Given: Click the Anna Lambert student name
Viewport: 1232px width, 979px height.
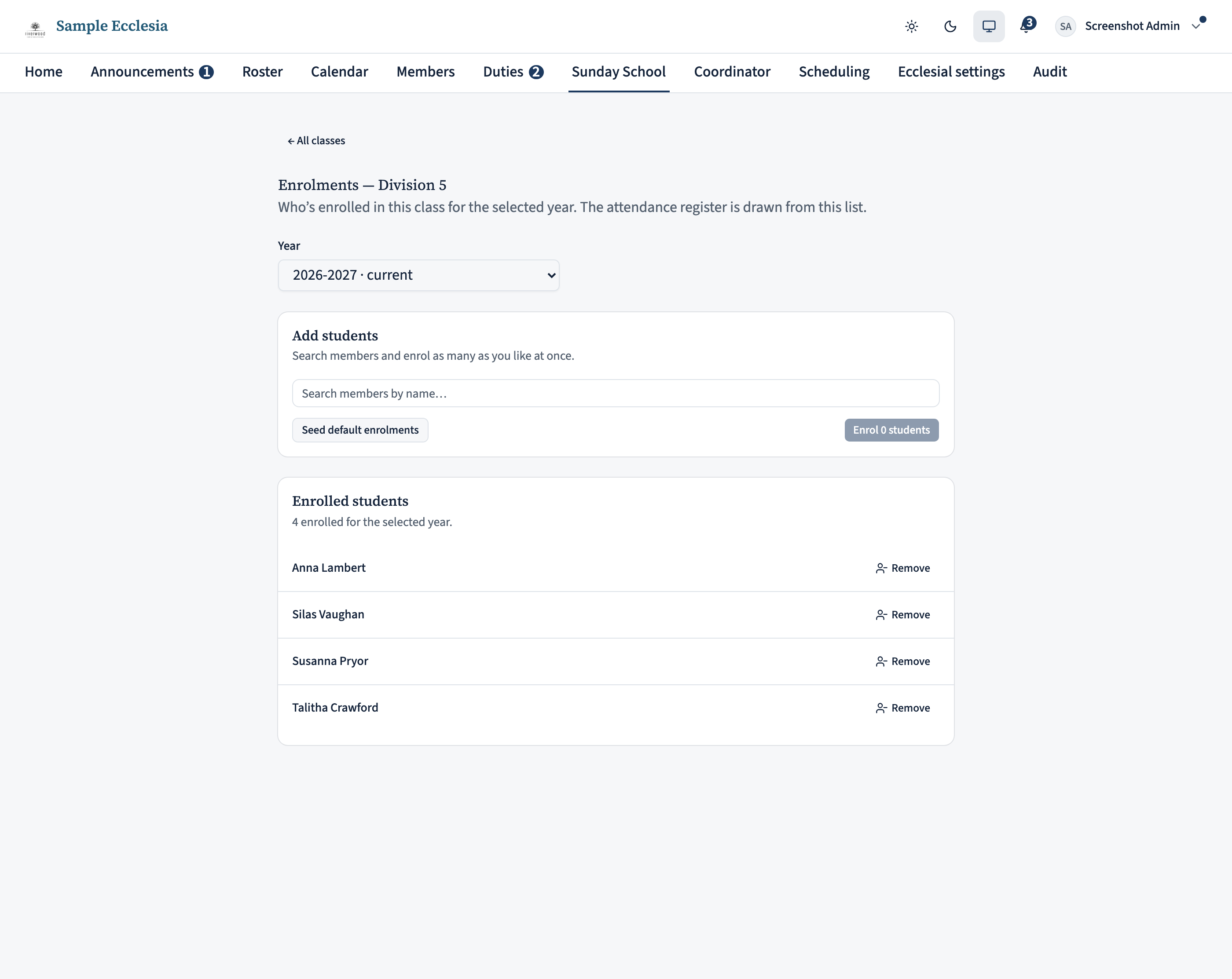Looking at the screenshot, I should pos(329,568).
